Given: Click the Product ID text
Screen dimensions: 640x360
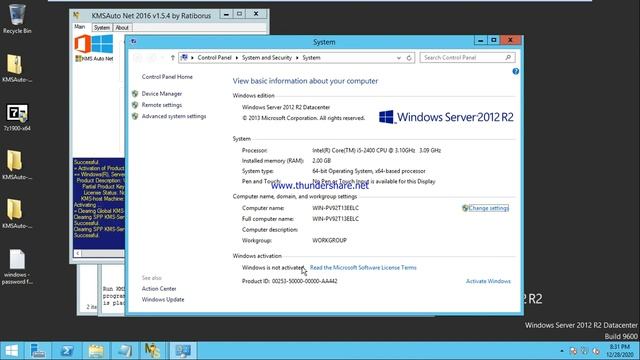Looking at the screenshot, I should pyautogui.click(x=289, y=281).
